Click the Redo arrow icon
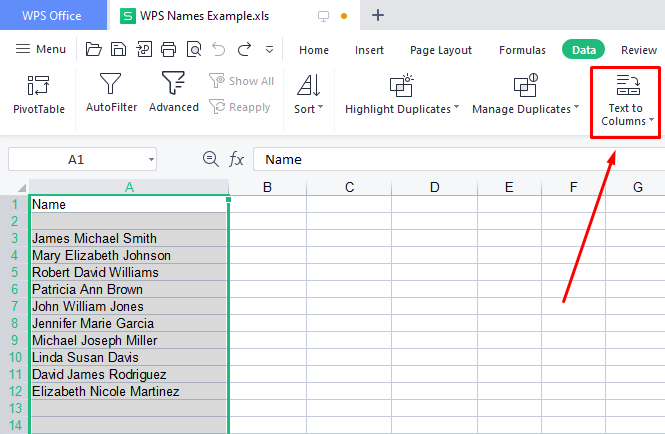This screenshot has height=434, width=665. coord(244,49)
